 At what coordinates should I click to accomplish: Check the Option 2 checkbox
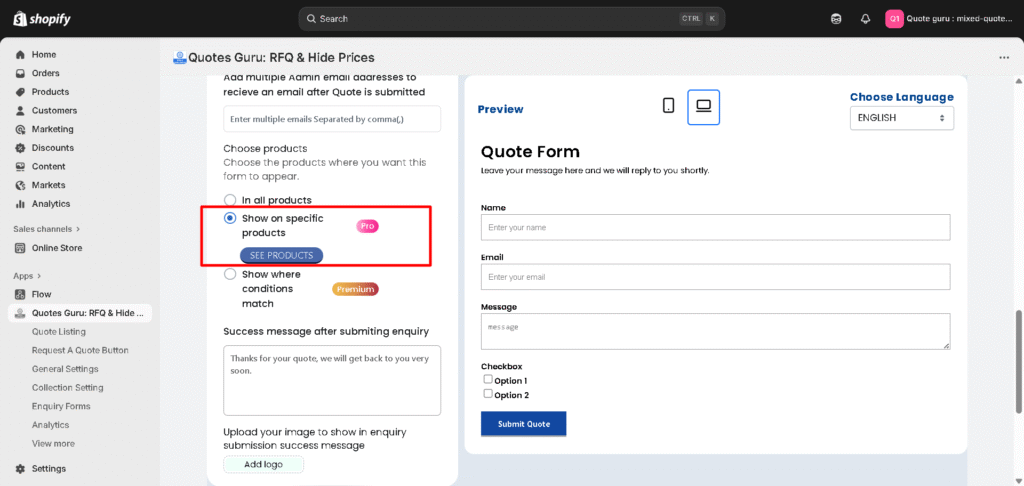point(488,394)
